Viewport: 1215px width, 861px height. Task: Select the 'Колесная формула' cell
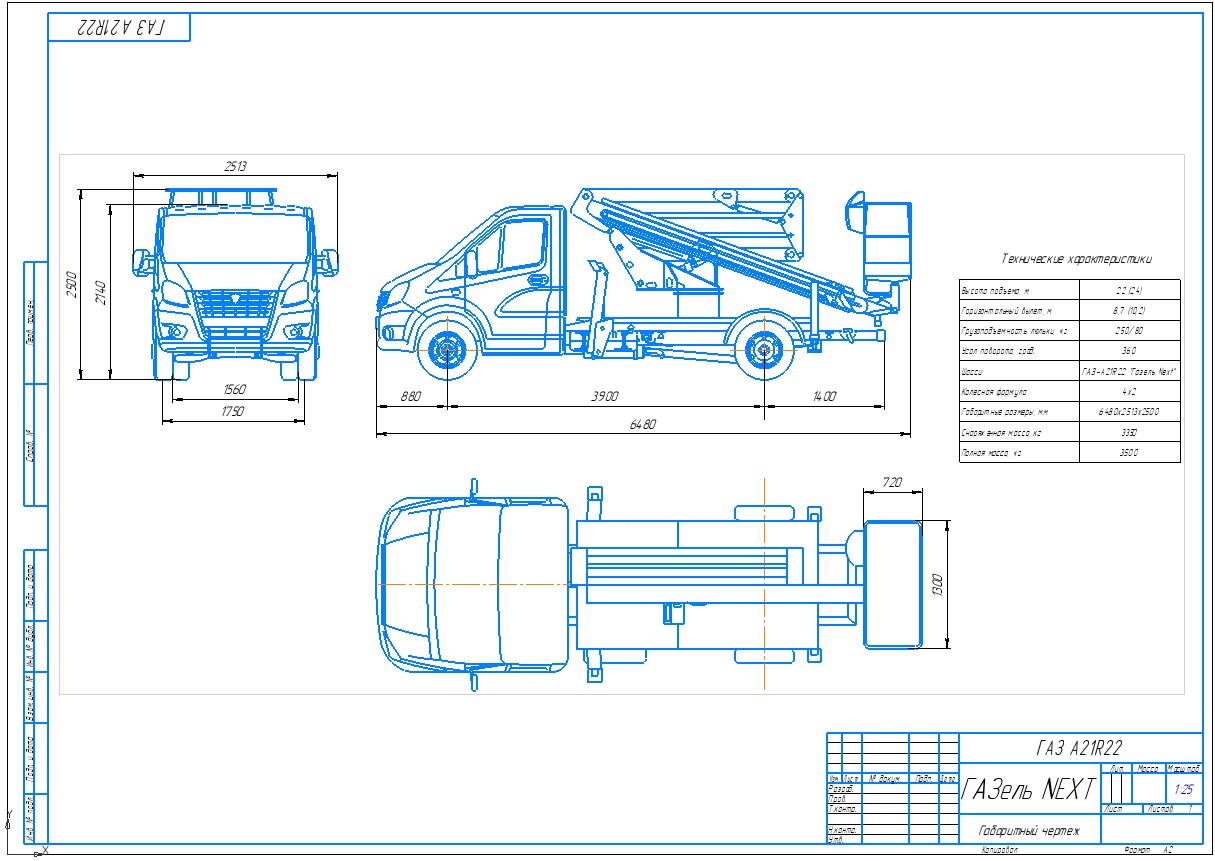[x=1020, y=392]
